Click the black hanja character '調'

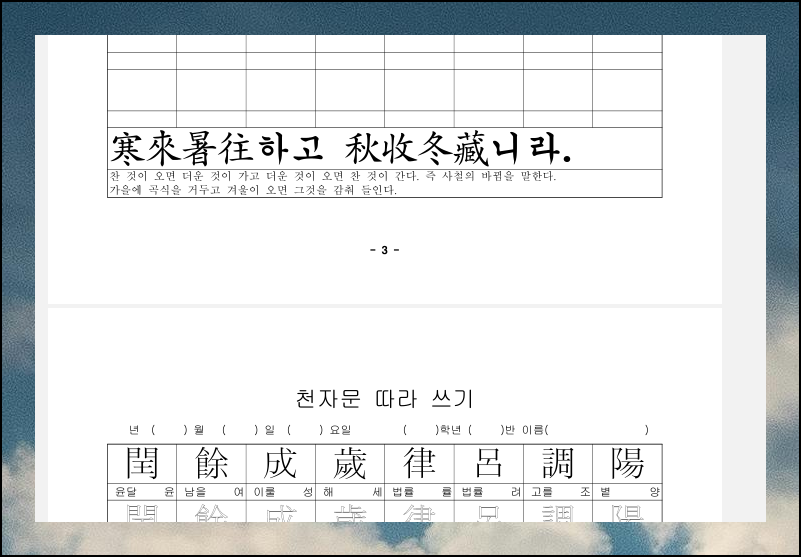point(558,463)
